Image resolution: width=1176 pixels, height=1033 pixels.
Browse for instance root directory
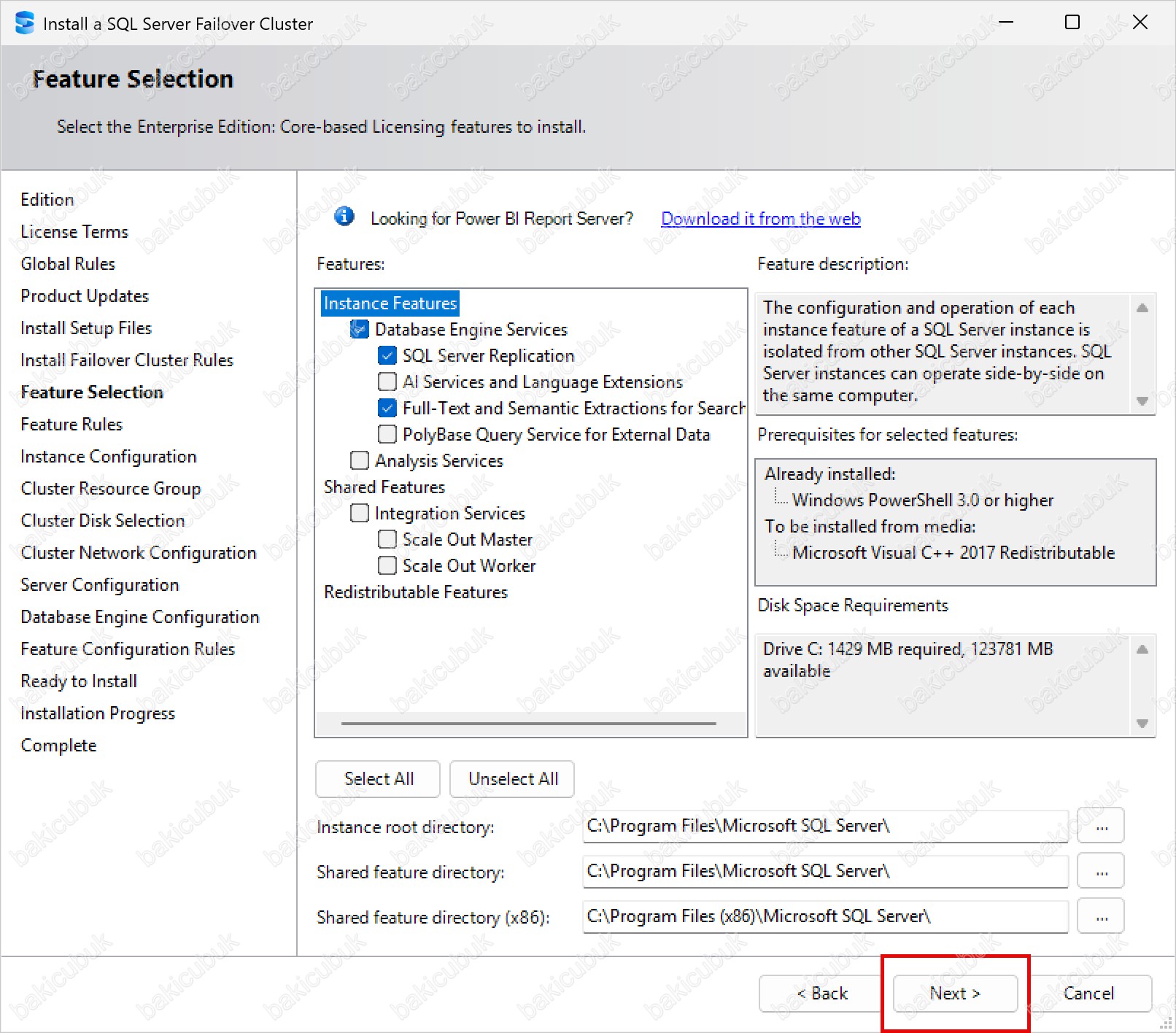(x=1100, y=826)
